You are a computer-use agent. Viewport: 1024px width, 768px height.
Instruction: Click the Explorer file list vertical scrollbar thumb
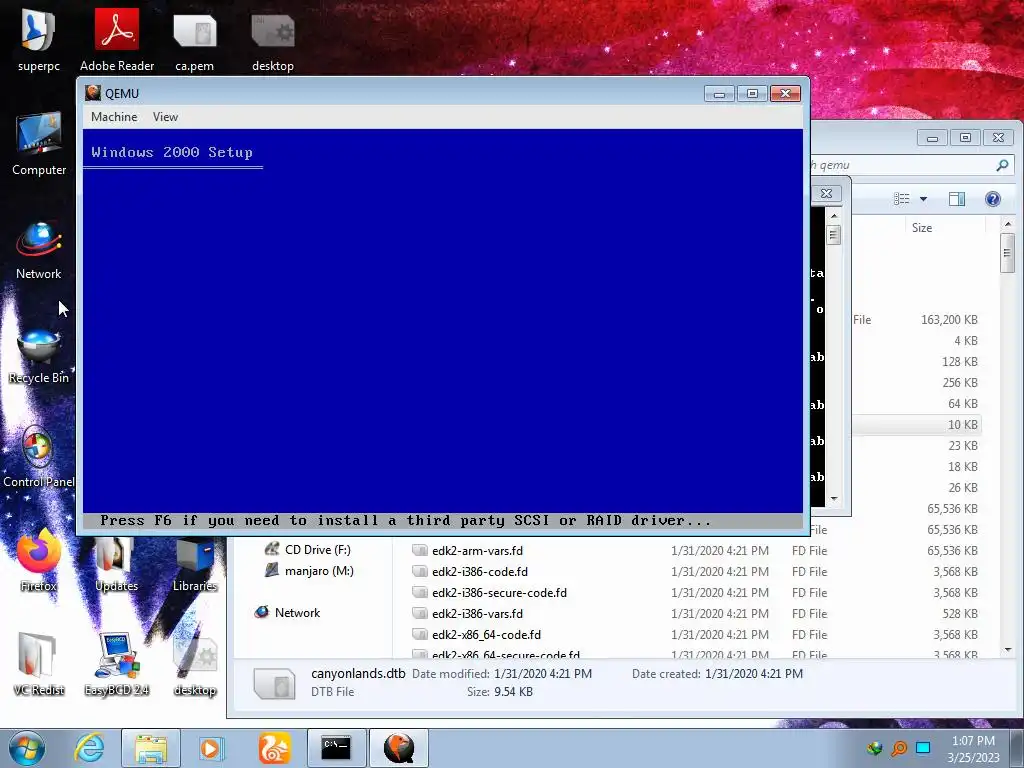[1007, 252]
